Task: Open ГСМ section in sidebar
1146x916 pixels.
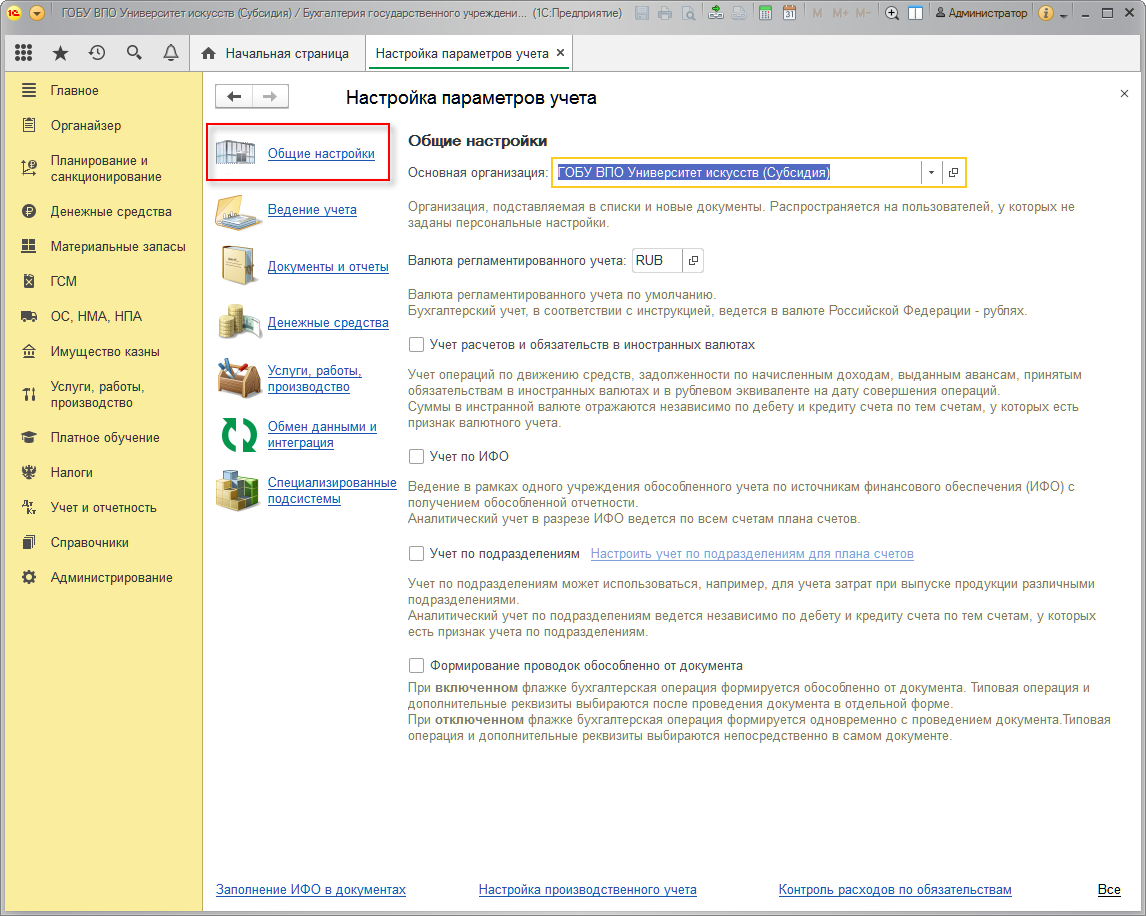Action: 103,281
